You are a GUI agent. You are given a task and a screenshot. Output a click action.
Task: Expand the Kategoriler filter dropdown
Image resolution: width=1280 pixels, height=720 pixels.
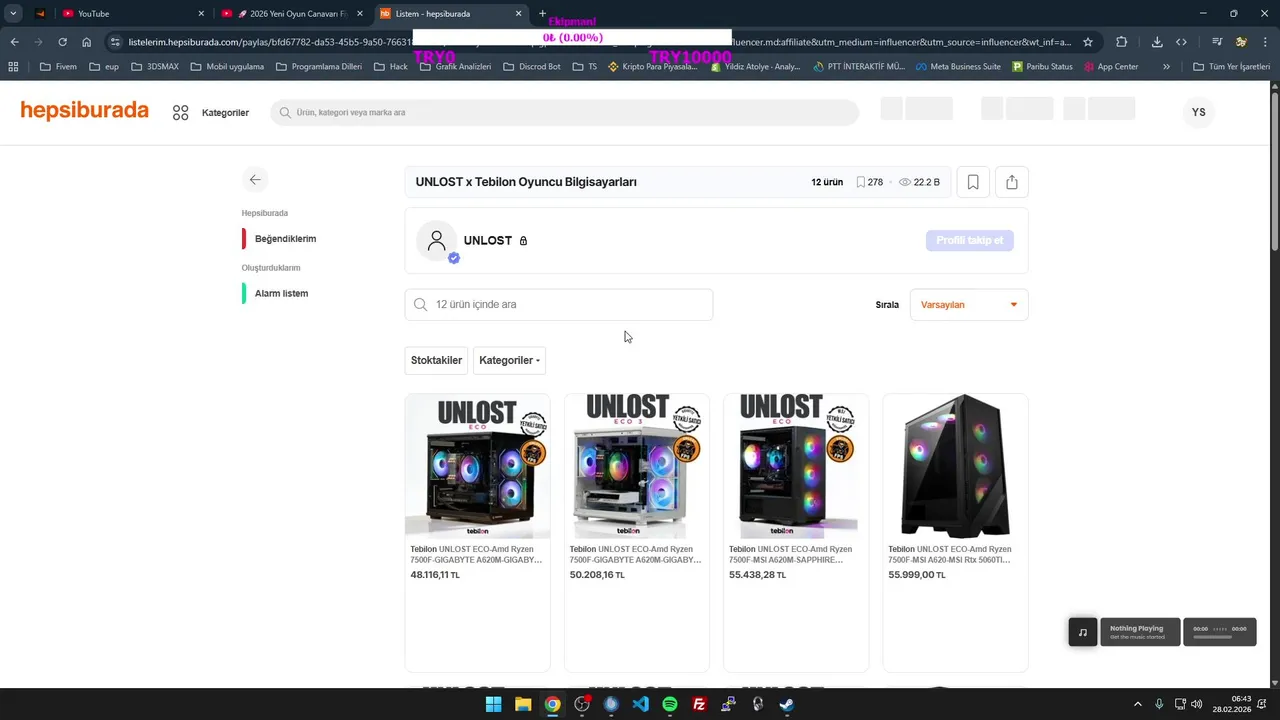pos(509,360)
